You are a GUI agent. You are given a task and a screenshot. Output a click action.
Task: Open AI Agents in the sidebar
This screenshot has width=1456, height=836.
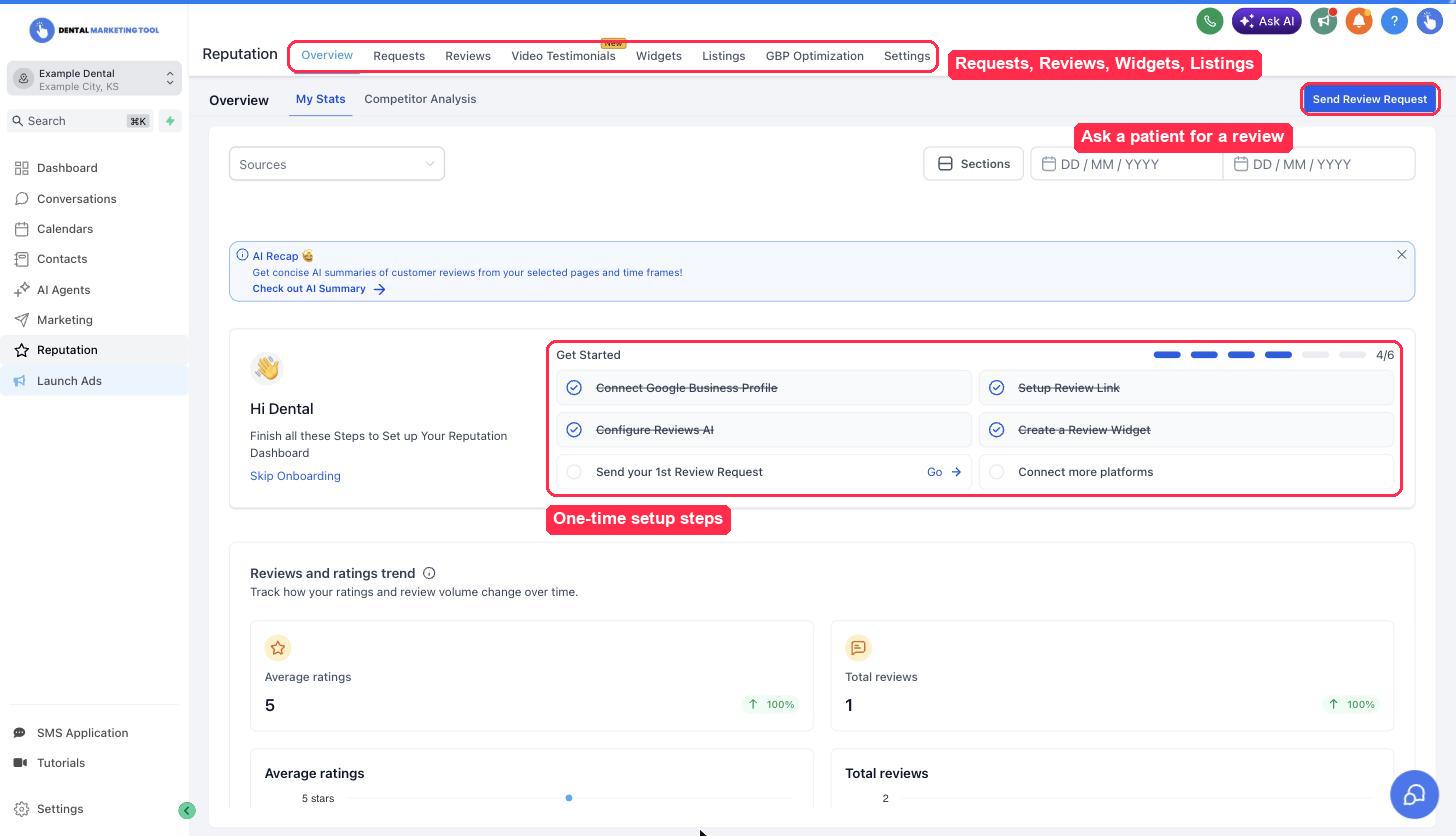94,290
